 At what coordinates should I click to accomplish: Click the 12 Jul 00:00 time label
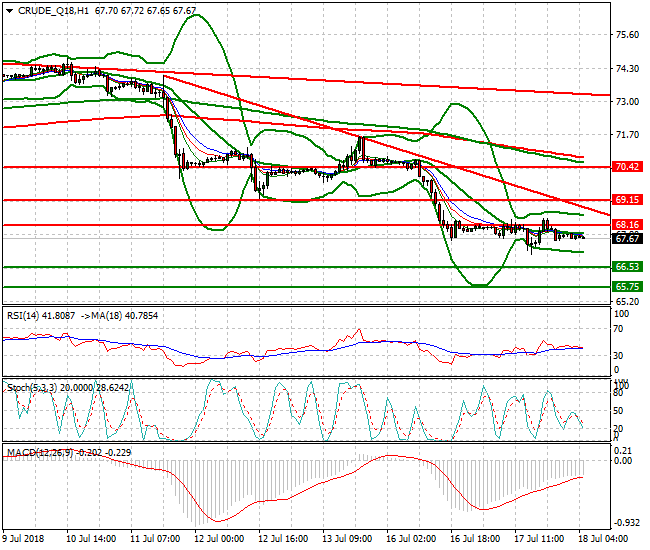(219, 539)
